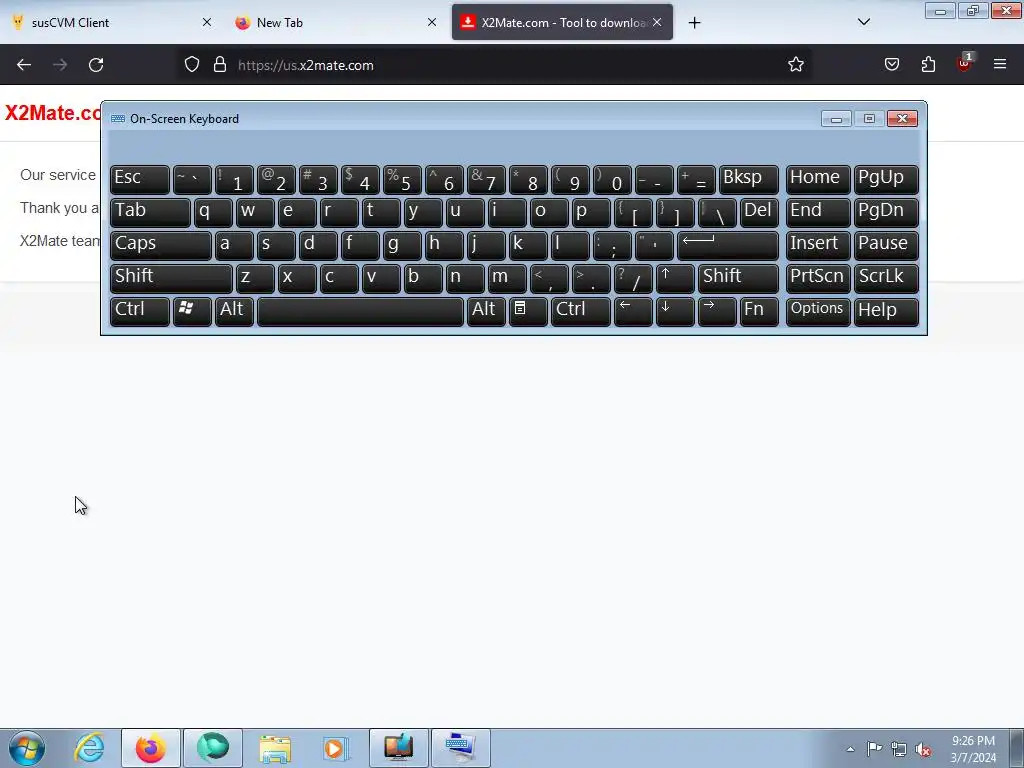Click the X2Mate.com logo link

coord(53,113)
